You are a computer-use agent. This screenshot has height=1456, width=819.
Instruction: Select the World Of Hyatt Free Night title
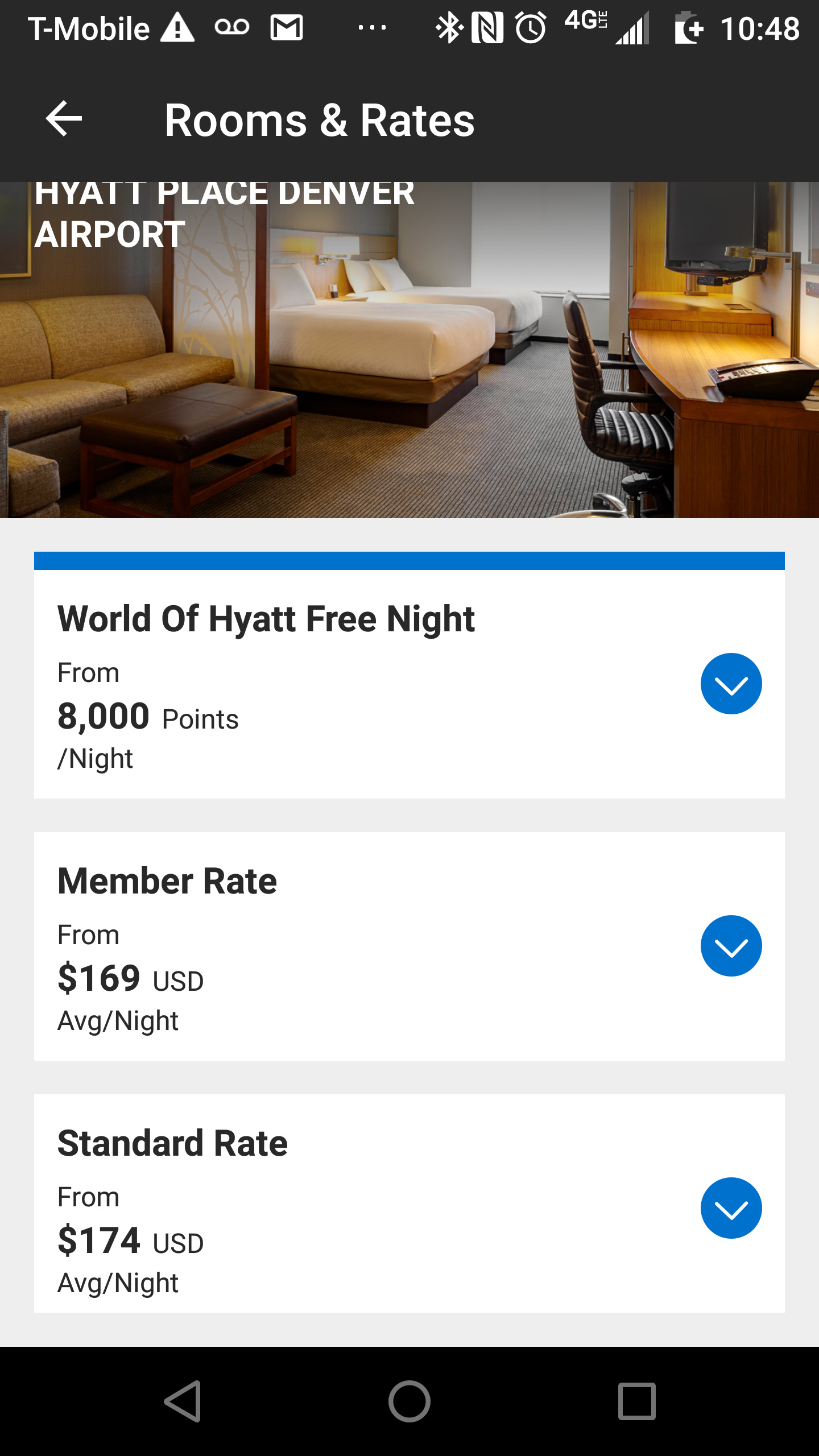coord(266,619)
